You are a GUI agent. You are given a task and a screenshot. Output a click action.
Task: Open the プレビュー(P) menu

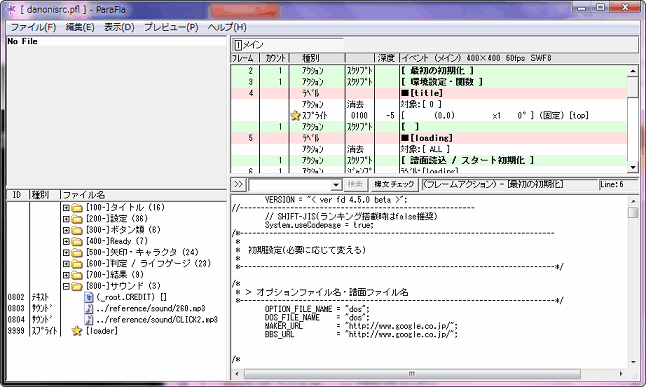(x=171, y=27)
